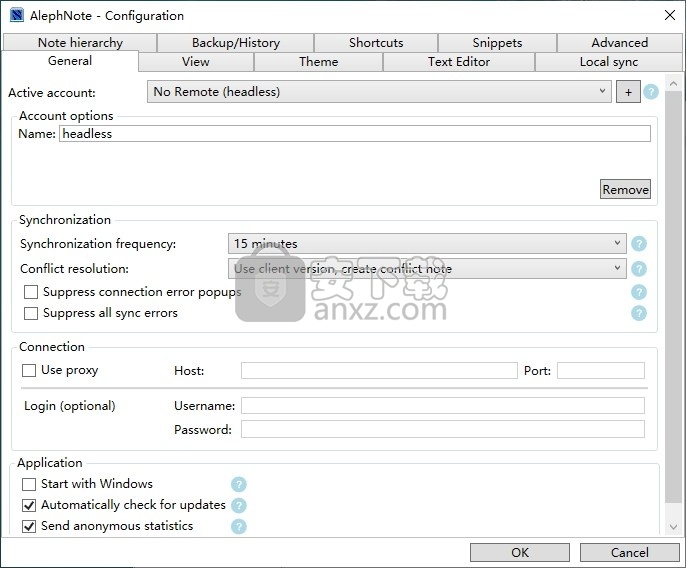This screenshot has width=686, height=568.
Task: Add a new account with plus button
Action: coord(628,92)
